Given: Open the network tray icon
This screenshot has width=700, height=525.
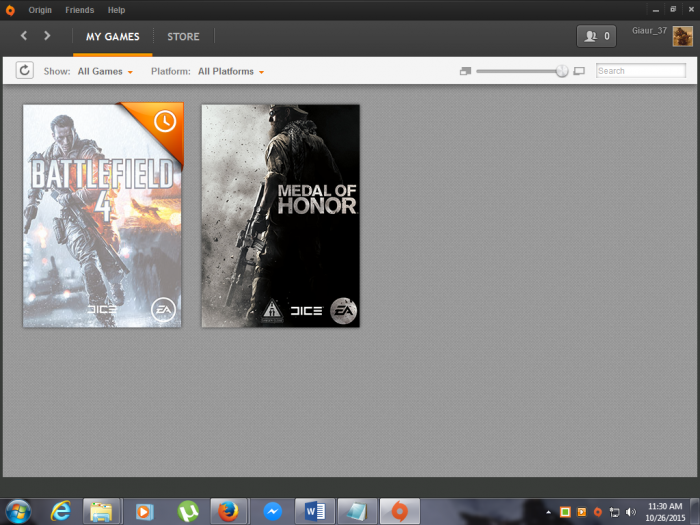Looking at the screenshot, I should click(x=614, y=512).
